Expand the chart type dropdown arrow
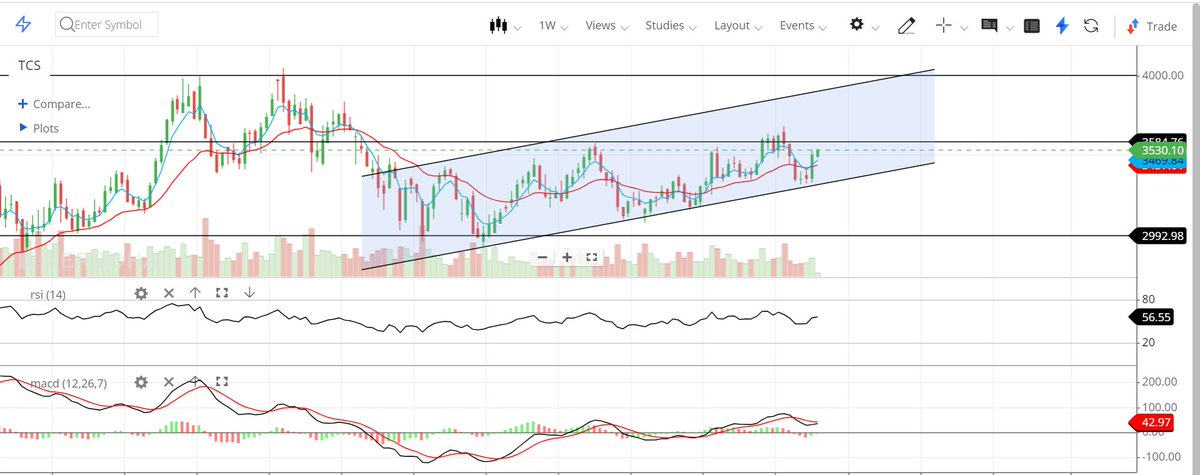This screenshot has height=475, width=1200. [x=518, y=27]
